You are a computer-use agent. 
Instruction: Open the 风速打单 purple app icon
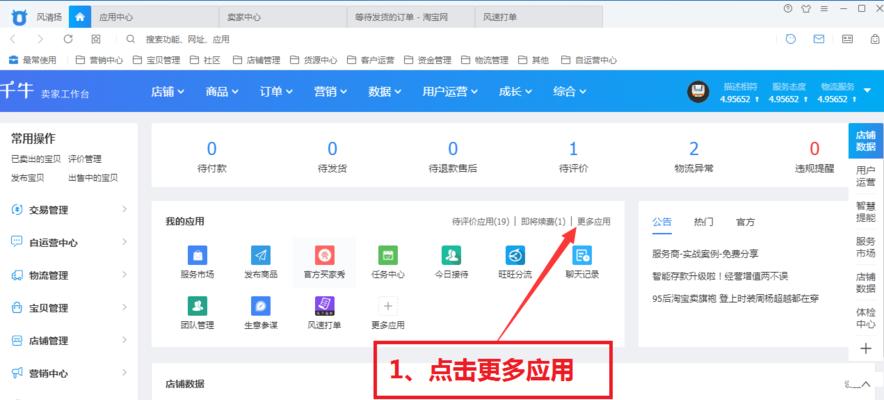pos(324,306)
